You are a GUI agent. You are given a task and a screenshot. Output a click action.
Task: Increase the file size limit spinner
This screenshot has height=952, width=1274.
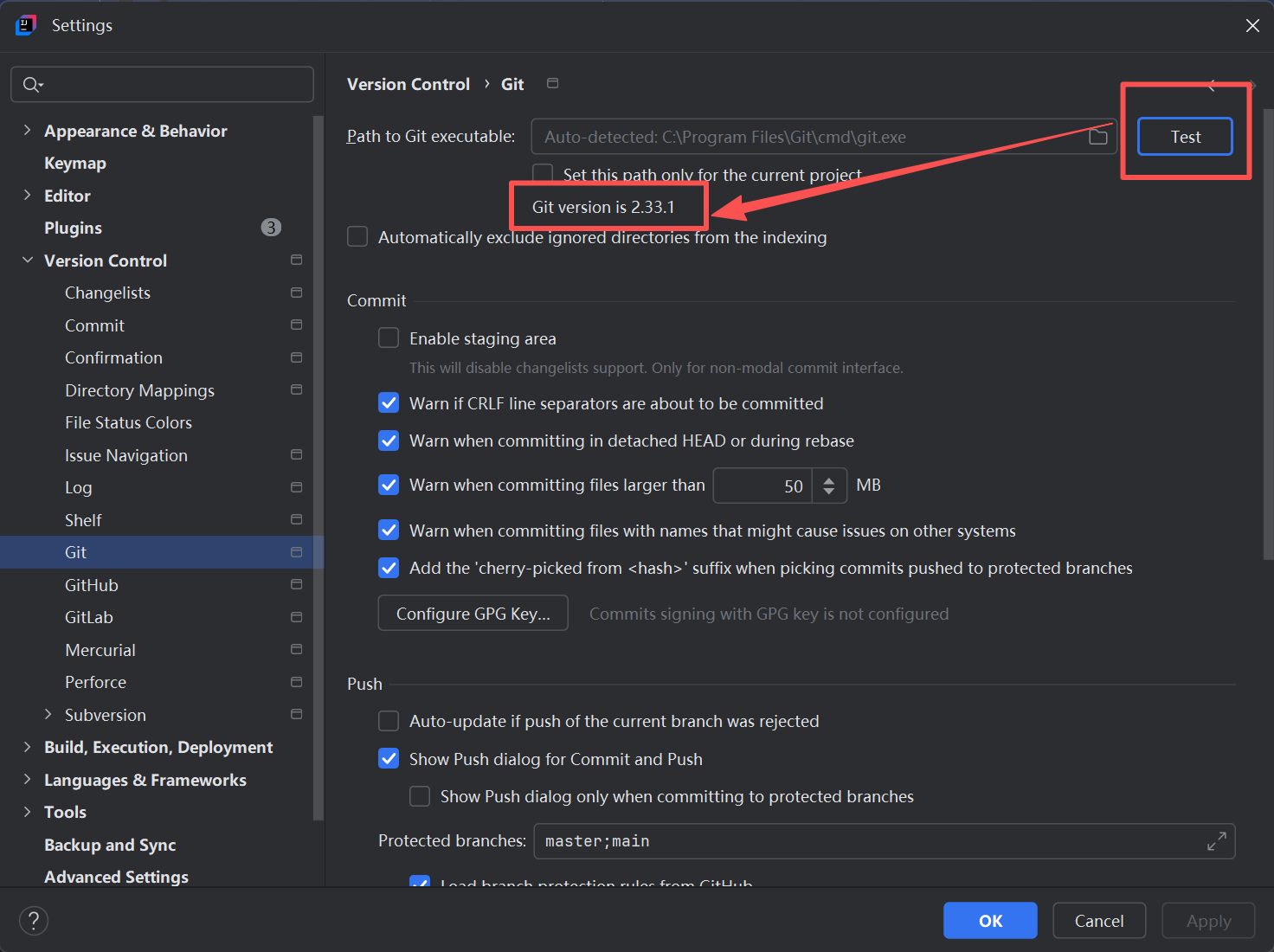coord(829,479)
